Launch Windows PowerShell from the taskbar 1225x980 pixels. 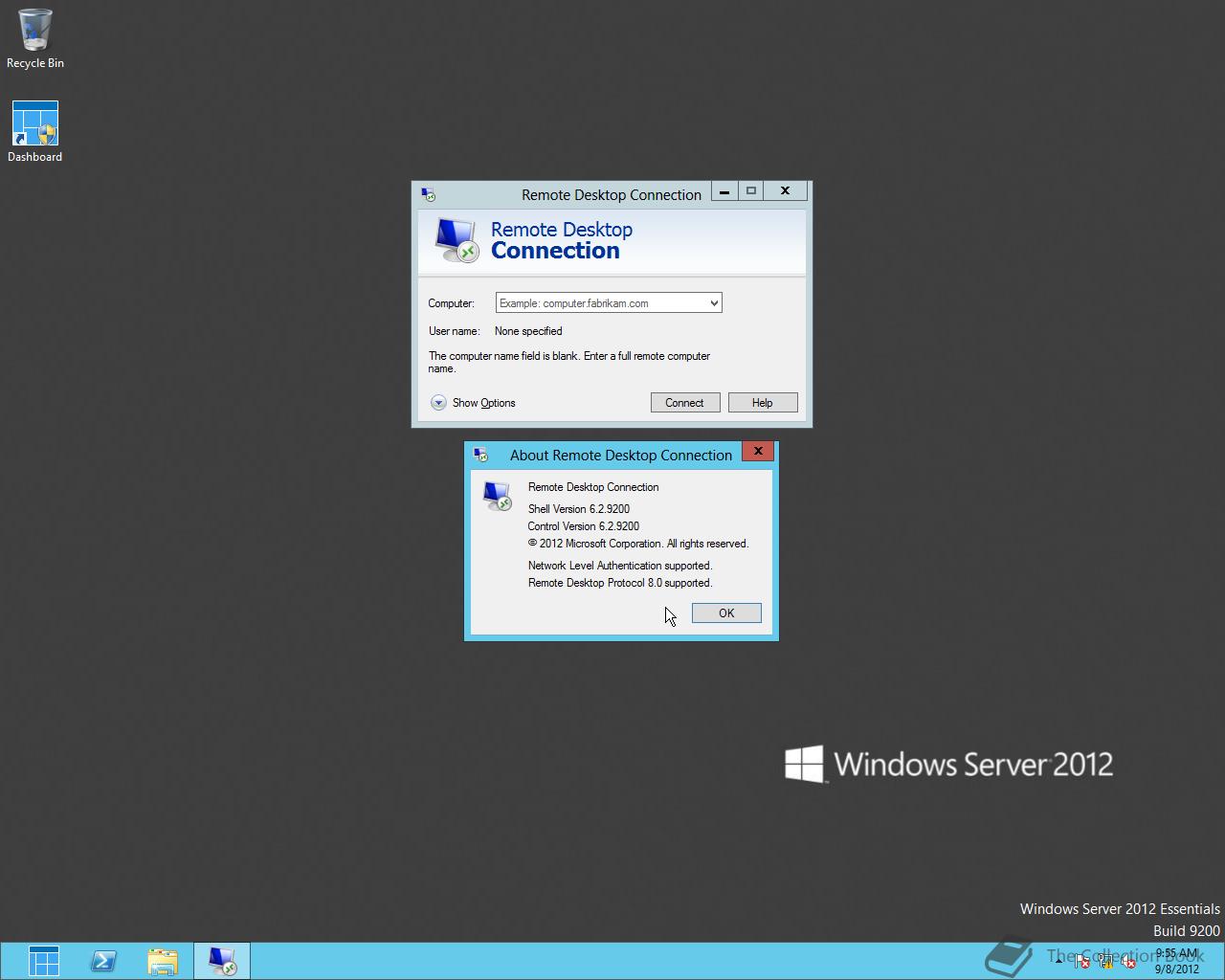tap(103, 961)
